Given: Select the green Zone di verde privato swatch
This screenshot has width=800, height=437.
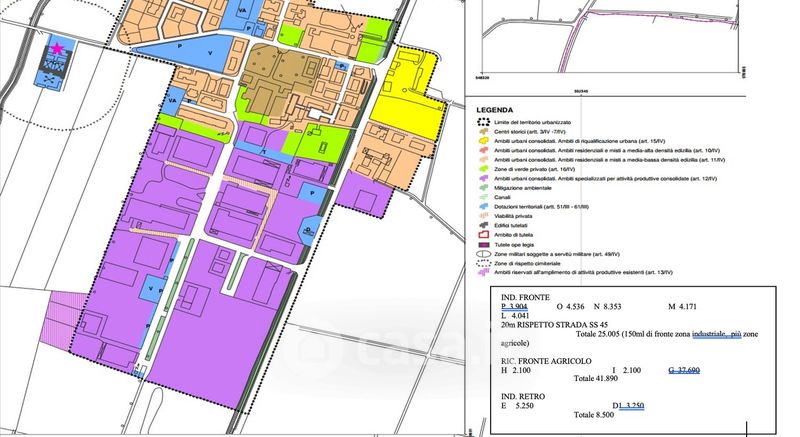Looking at the screenshot, I should (x=482, y=169).
